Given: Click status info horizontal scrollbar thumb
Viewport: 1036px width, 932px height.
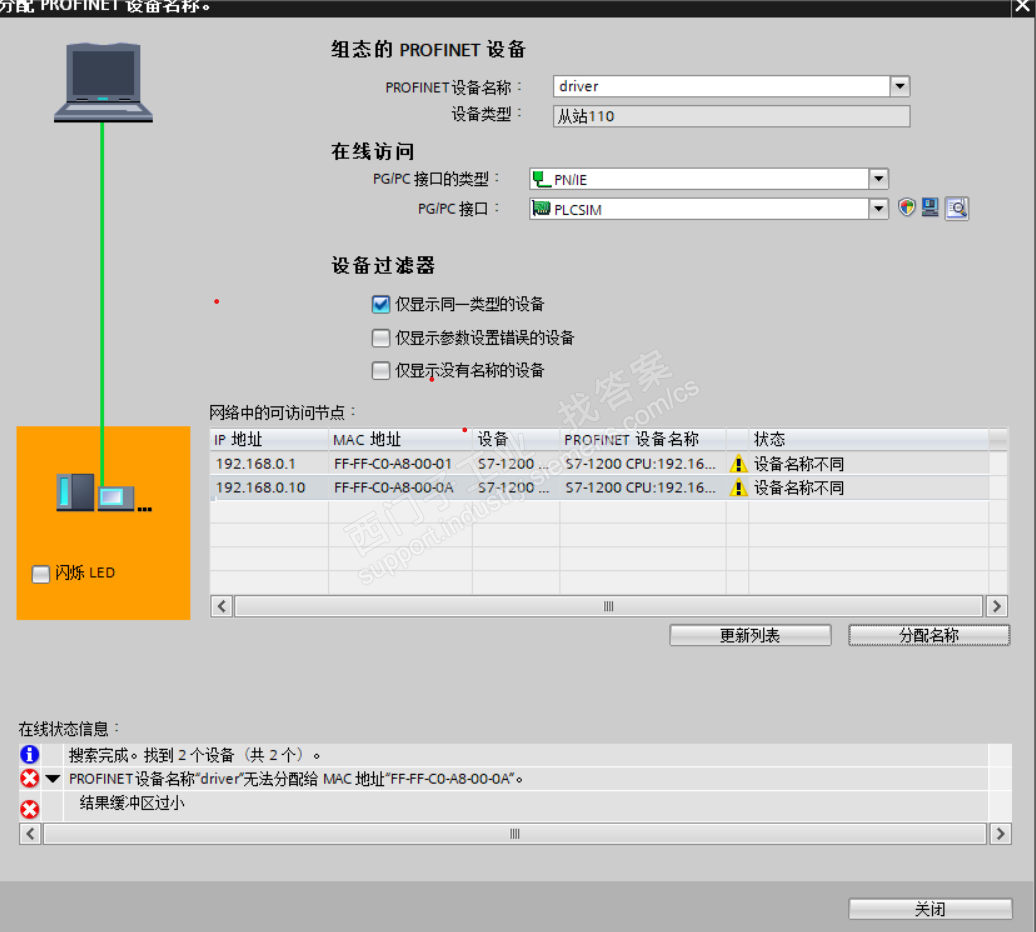Looking at the screenshot, I should point(515,834).
